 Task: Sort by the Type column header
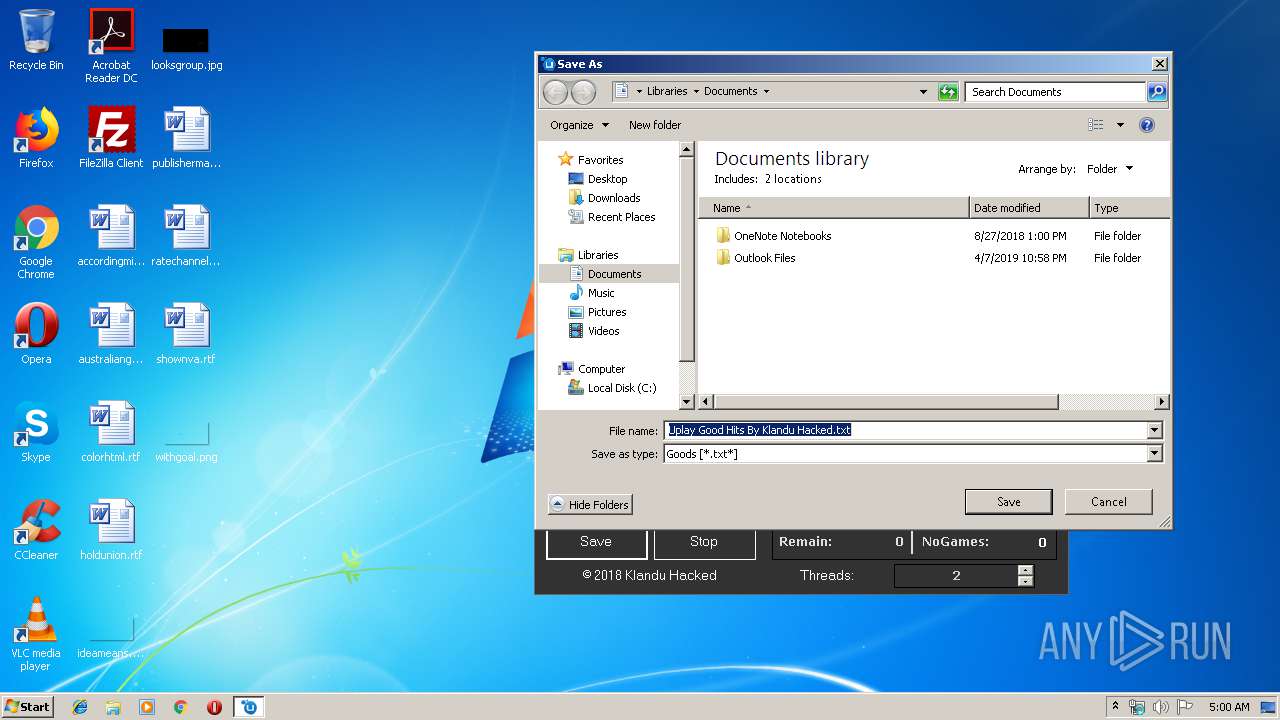pyautogui.click(x=1129, y=208)
